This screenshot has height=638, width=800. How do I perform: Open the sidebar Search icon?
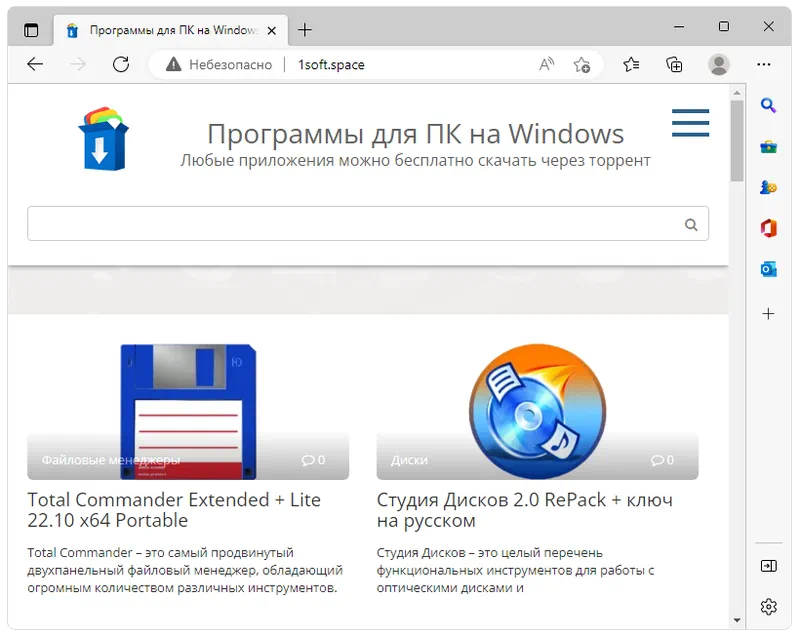pos(768,106)
